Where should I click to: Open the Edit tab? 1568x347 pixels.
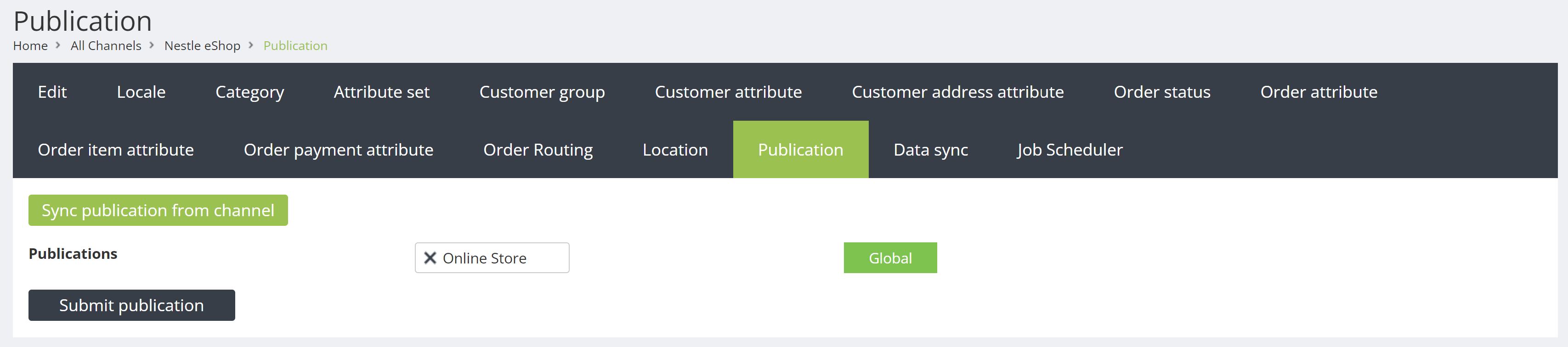(x=52, y=92)
